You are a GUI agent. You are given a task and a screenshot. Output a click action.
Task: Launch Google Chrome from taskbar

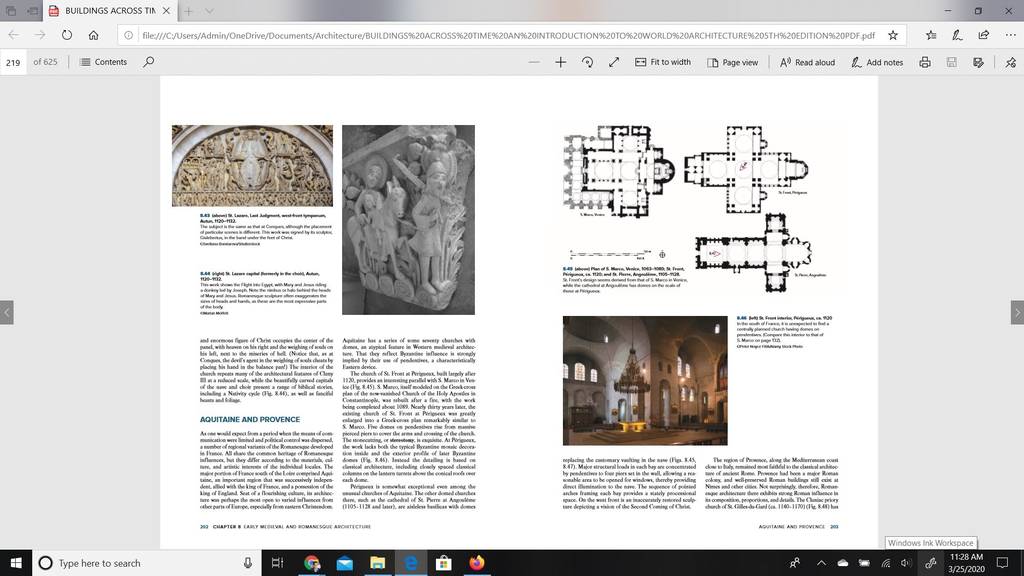point(312,563)
